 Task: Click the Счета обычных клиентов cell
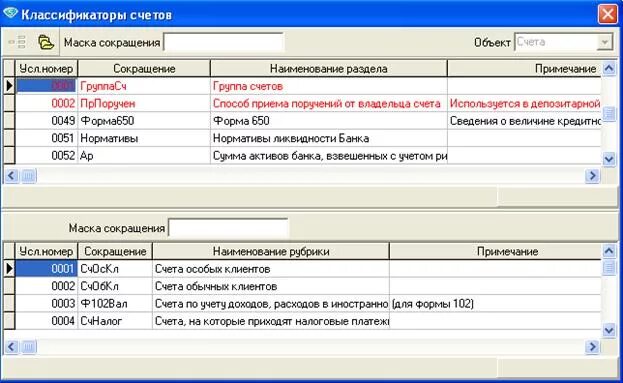271,286
